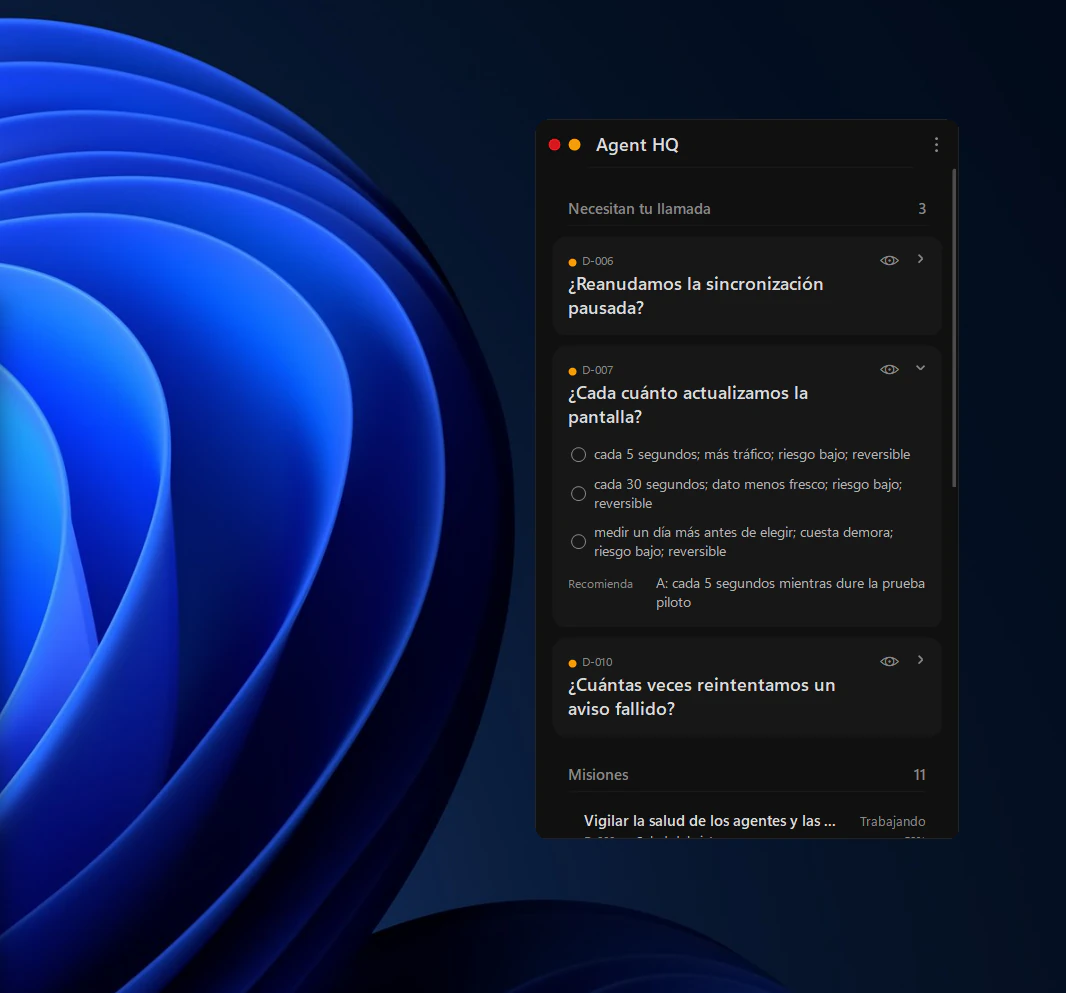
Task: Click the Agent HQ window title
Action: [x=637, y=145]
